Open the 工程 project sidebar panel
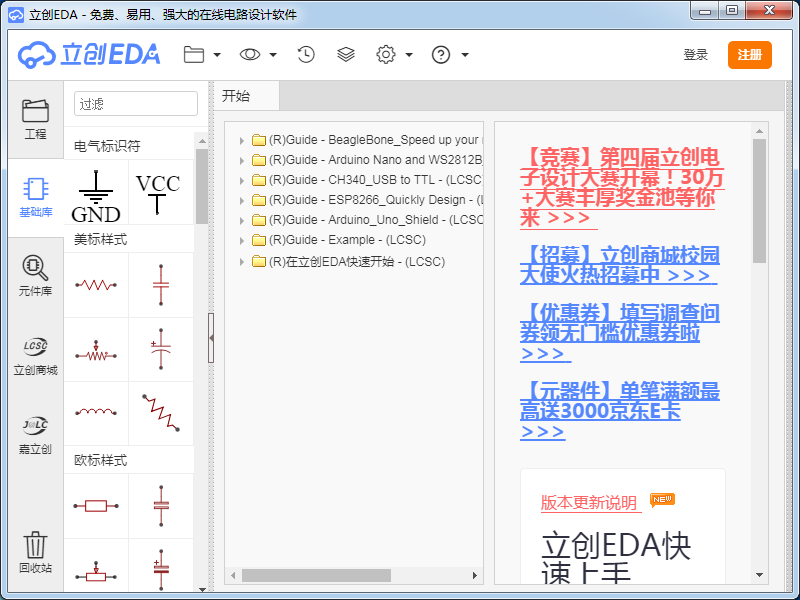This screenshot has width=800, height=600. point(35,119)
